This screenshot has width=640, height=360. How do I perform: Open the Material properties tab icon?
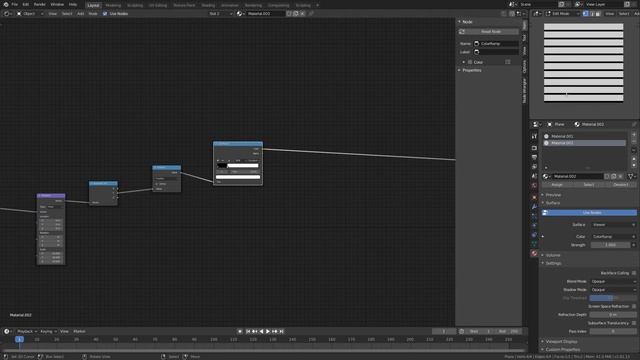(x=534, y=253)
